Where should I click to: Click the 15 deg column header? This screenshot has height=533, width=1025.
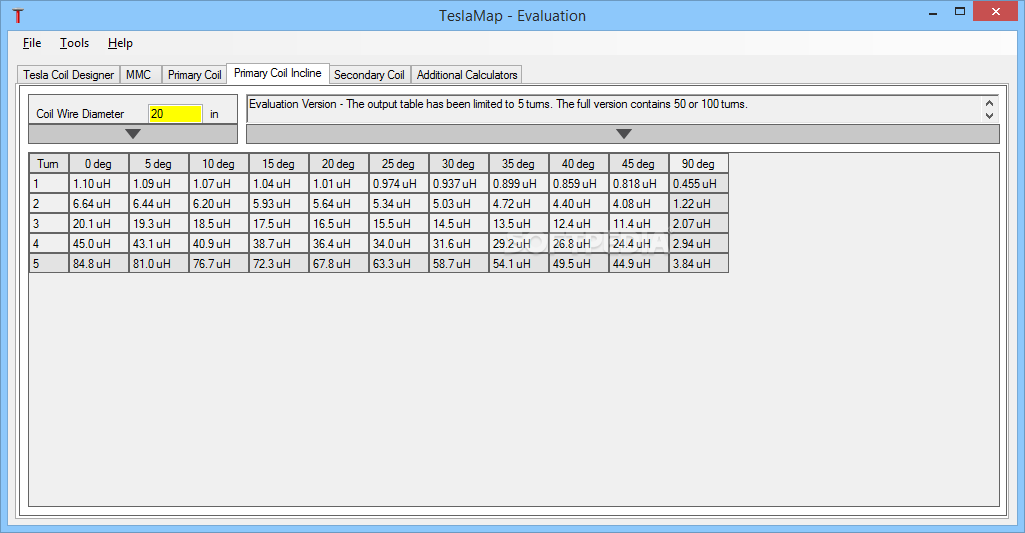(x=278, y=163)
